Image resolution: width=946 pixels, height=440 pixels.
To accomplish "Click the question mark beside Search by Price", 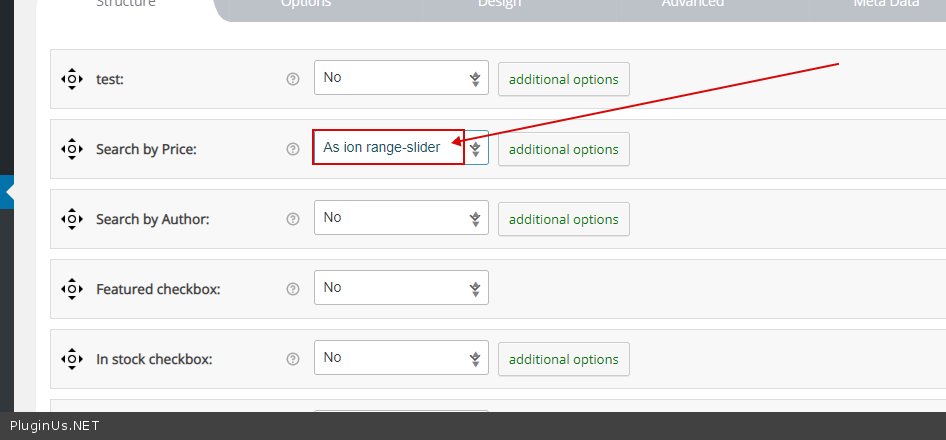I will pos(293,149).
